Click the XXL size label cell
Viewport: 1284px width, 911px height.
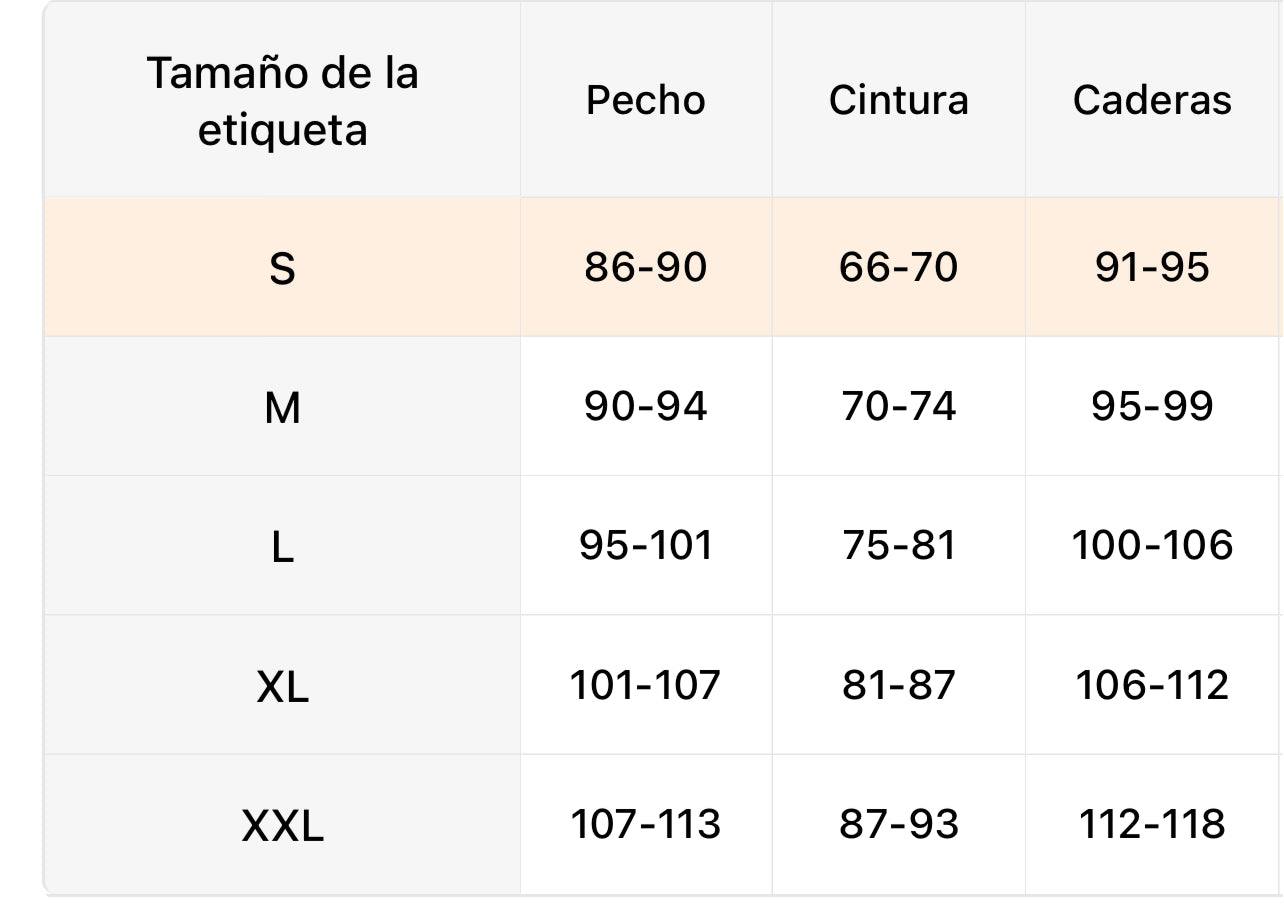point(282,826)
